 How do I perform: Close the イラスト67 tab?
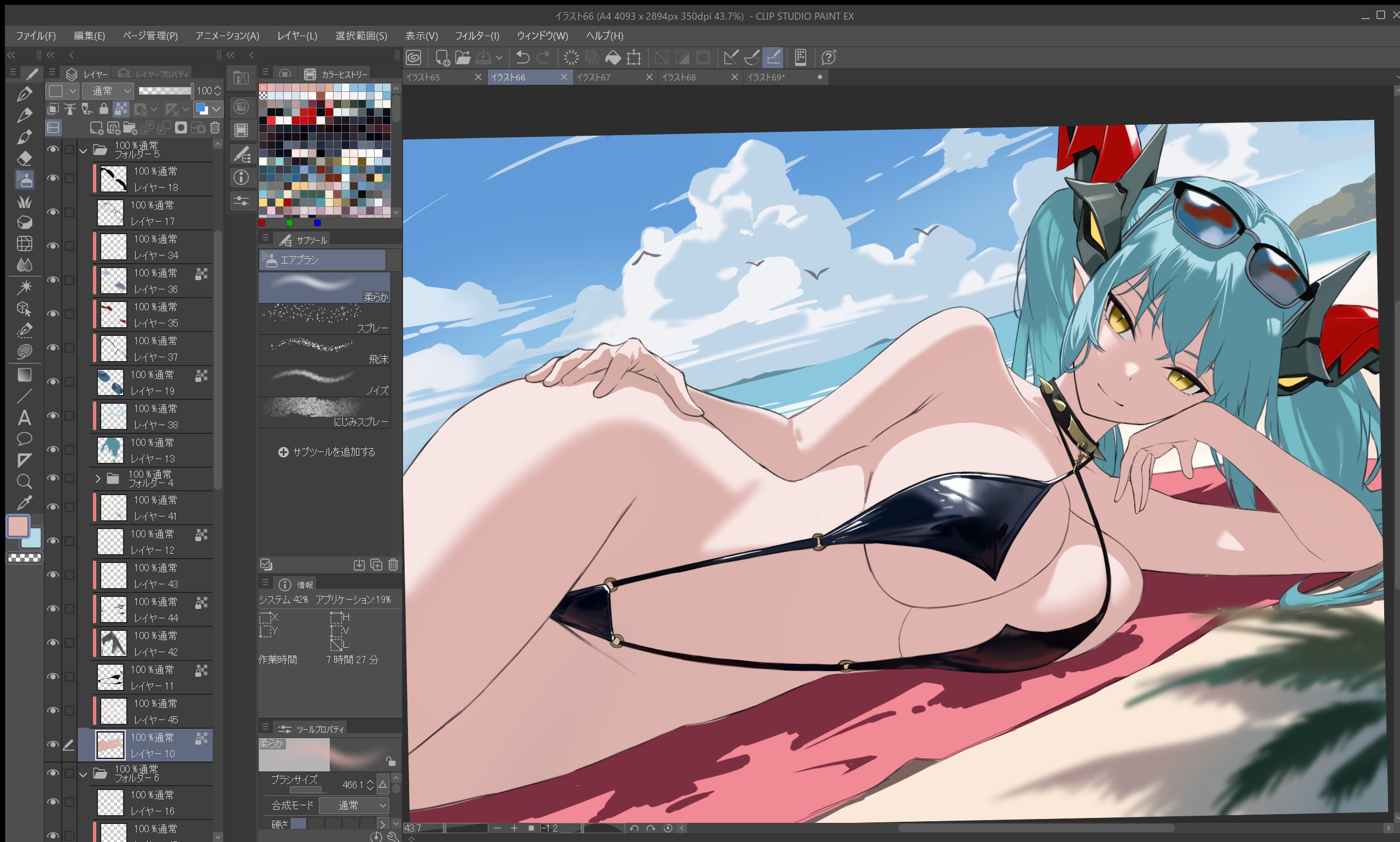point(649,77)
